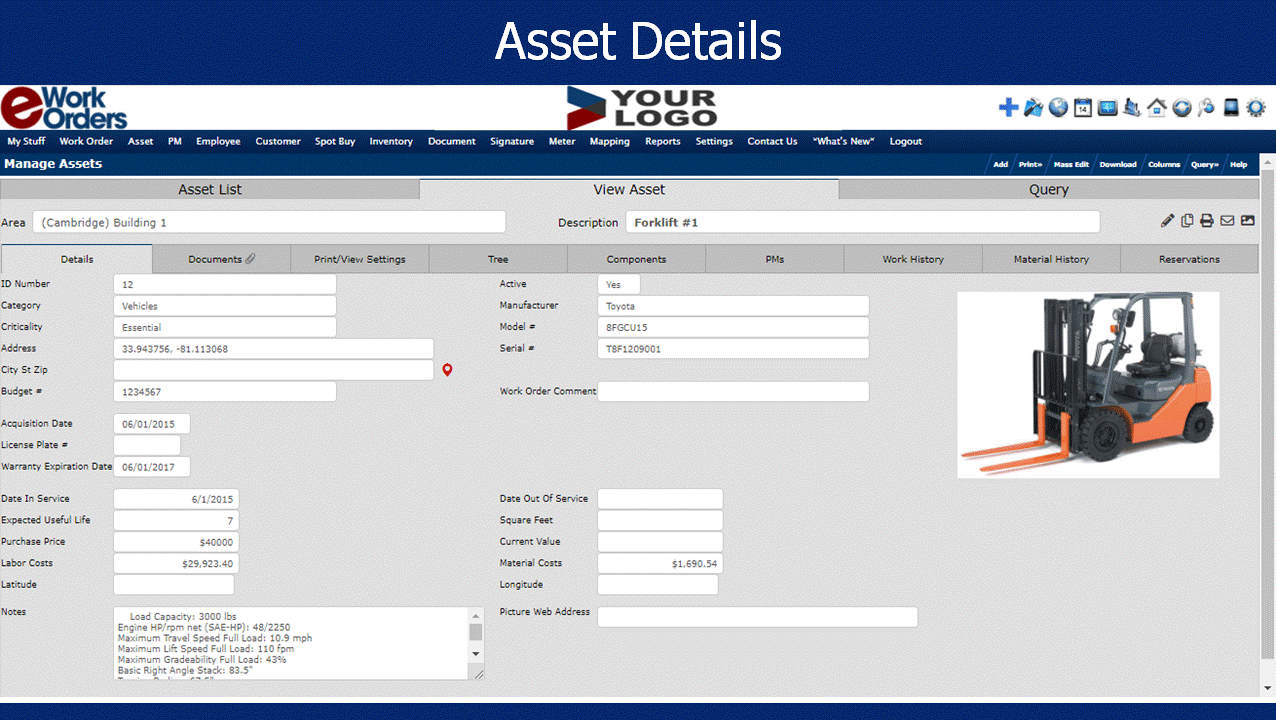The height and width of the screenshot is (720, 1276).
Task: Click the mobile phone device icon
Action: point(1231,108)
